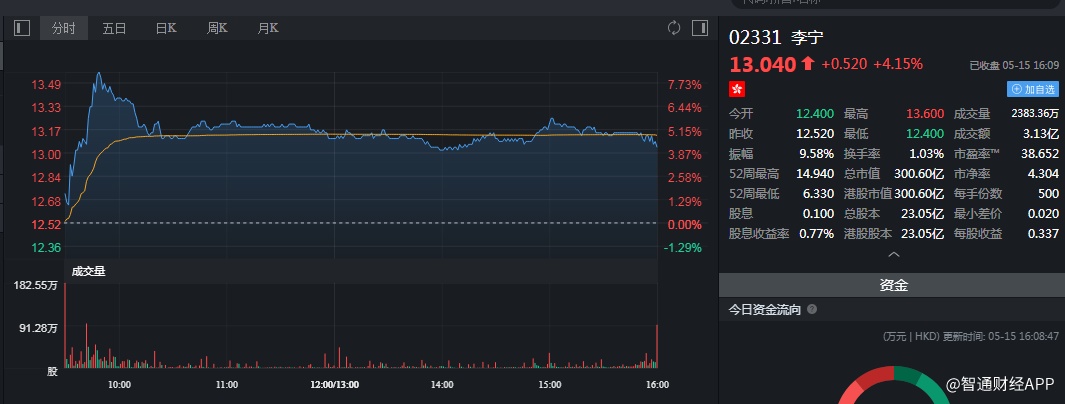Open the 五日 five-day chart tab
Viewport: 1065px width, 404px height.
coord(114,28)
